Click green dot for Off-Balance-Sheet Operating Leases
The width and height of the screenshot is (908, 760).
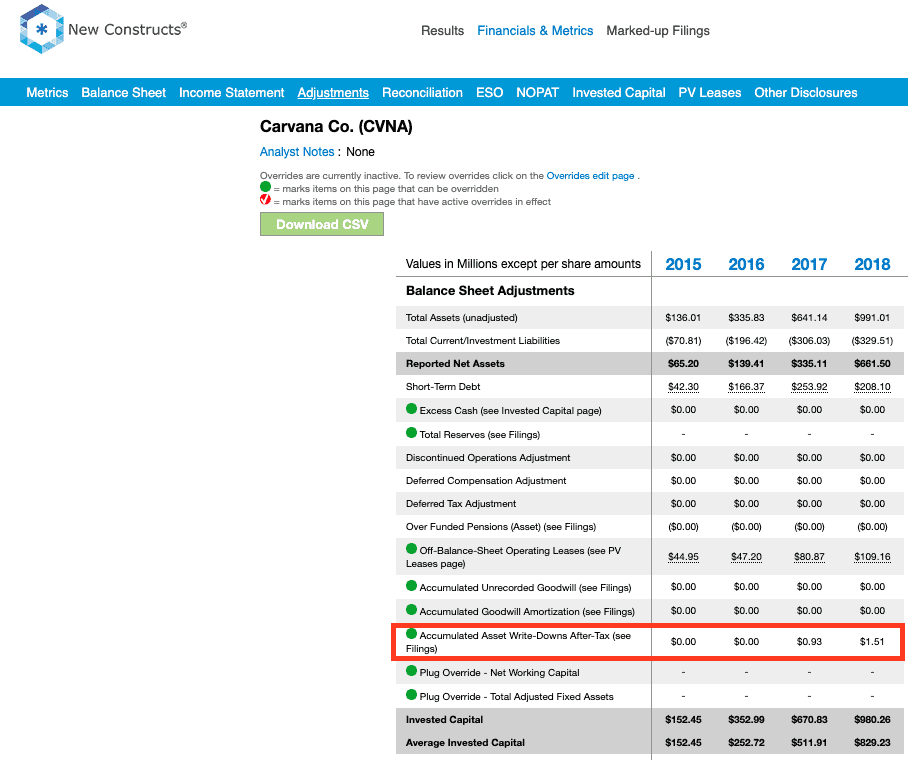point(412,549)
